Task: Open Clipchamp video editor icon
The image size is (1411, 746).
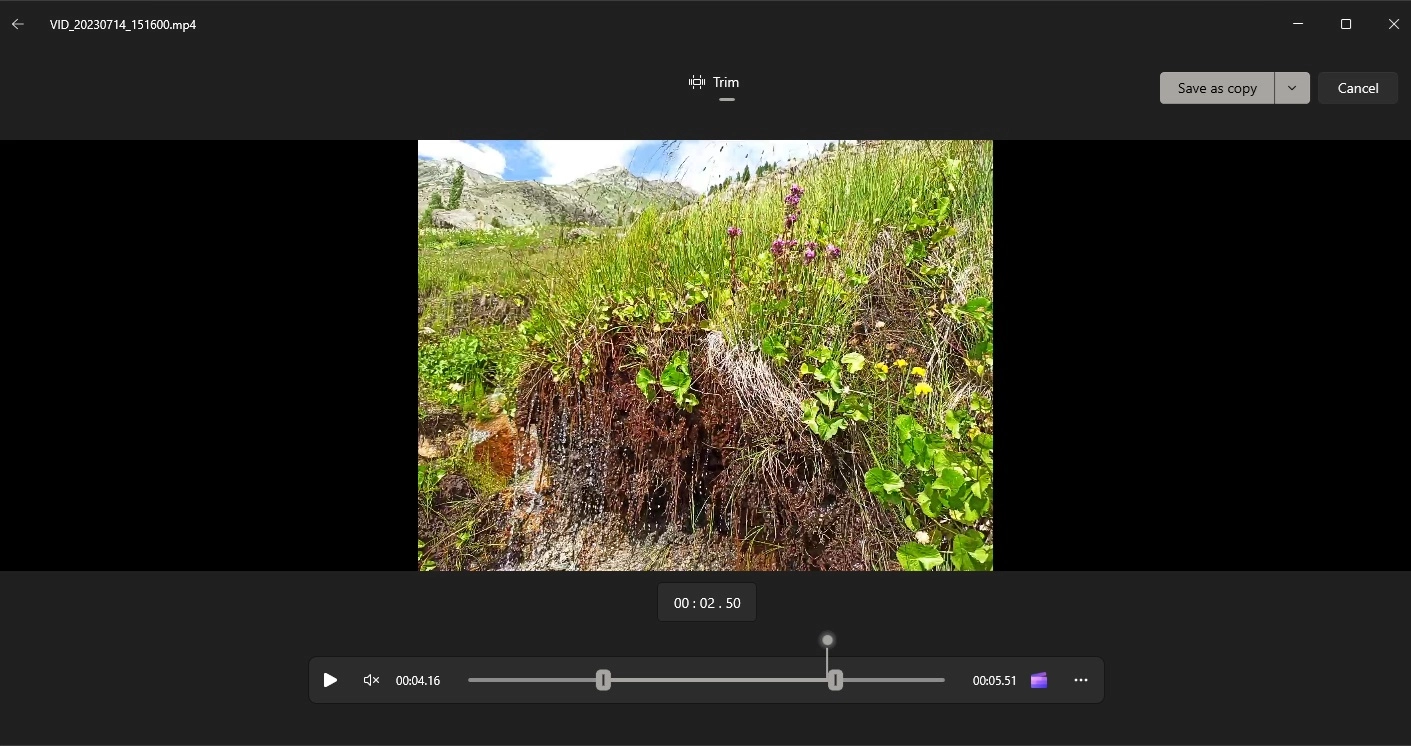Action: (1039, 680)
